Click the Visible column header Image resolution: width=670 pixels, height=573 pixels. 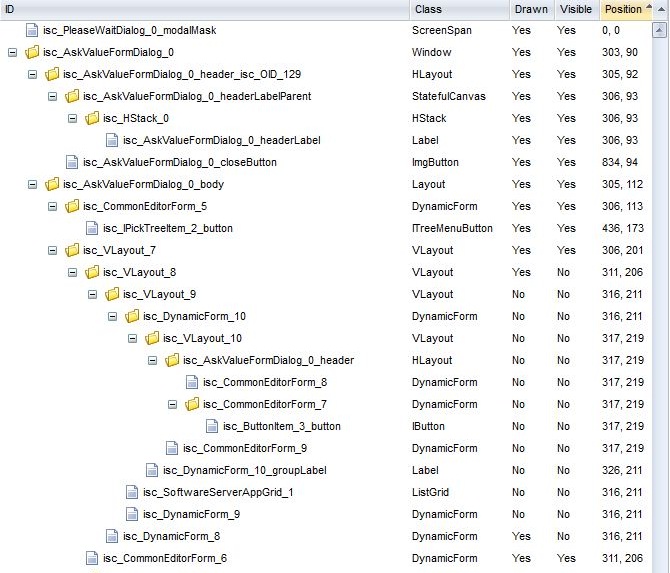(575, 9)
